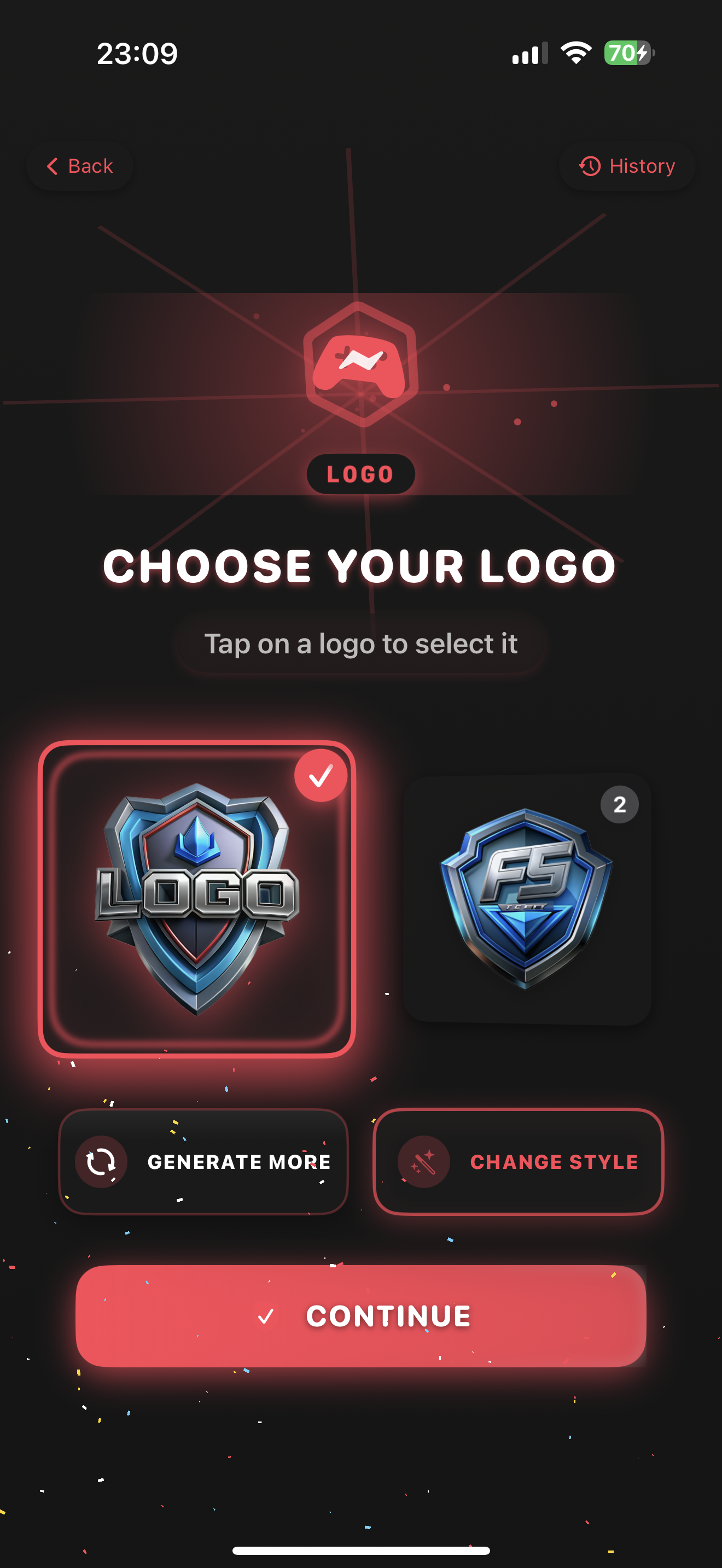The width and height of the screenshot is (722, 1568).
Task: Open the History text link
Action: pos(642,166)
